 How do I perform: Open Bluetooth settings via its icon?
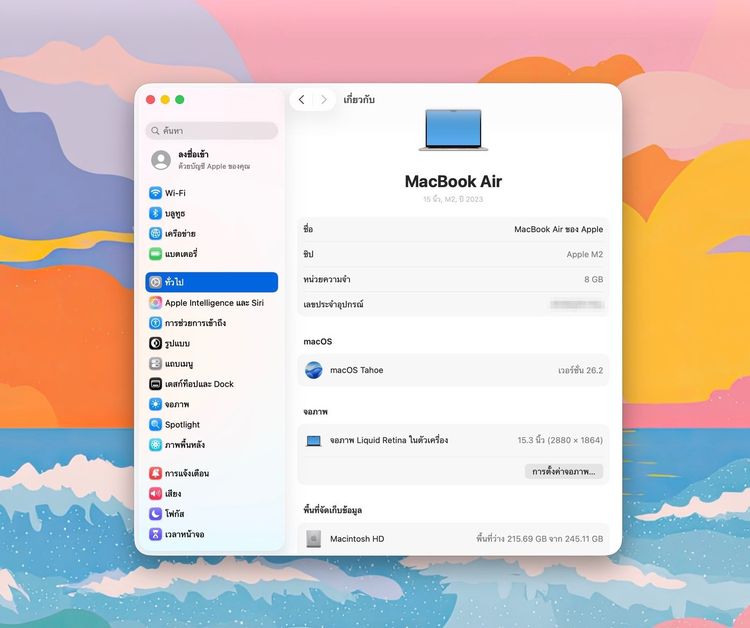[x=156, y=213]
